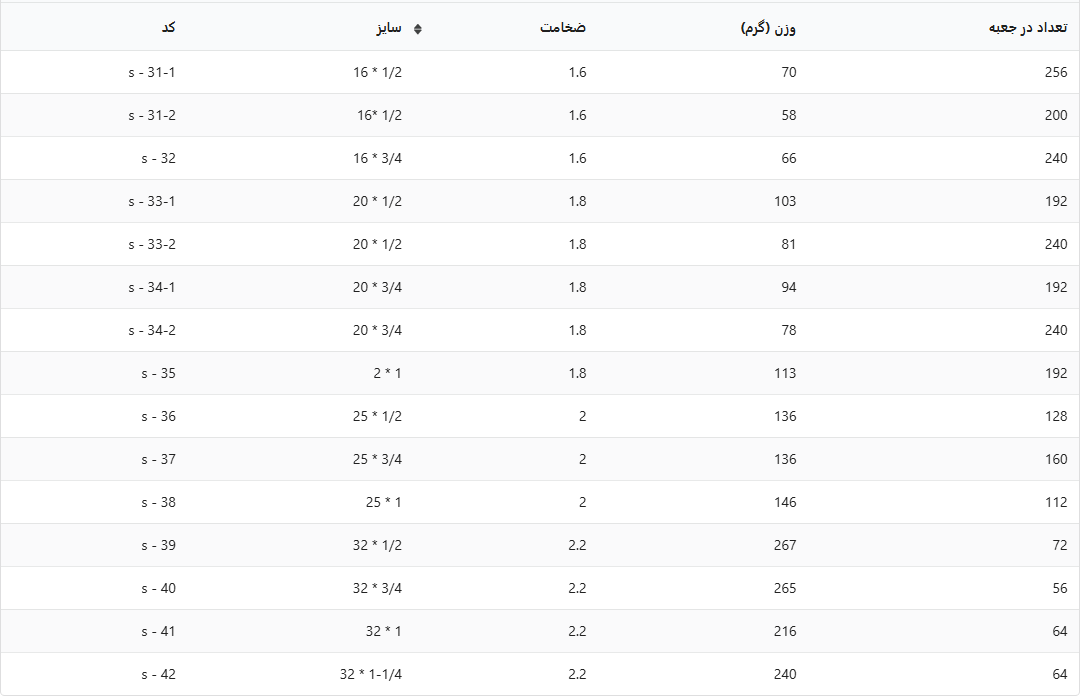This screenshot has width=1083, height=696.
Task: Select the size cell 32 * 1-1/4
Action: 370,674
